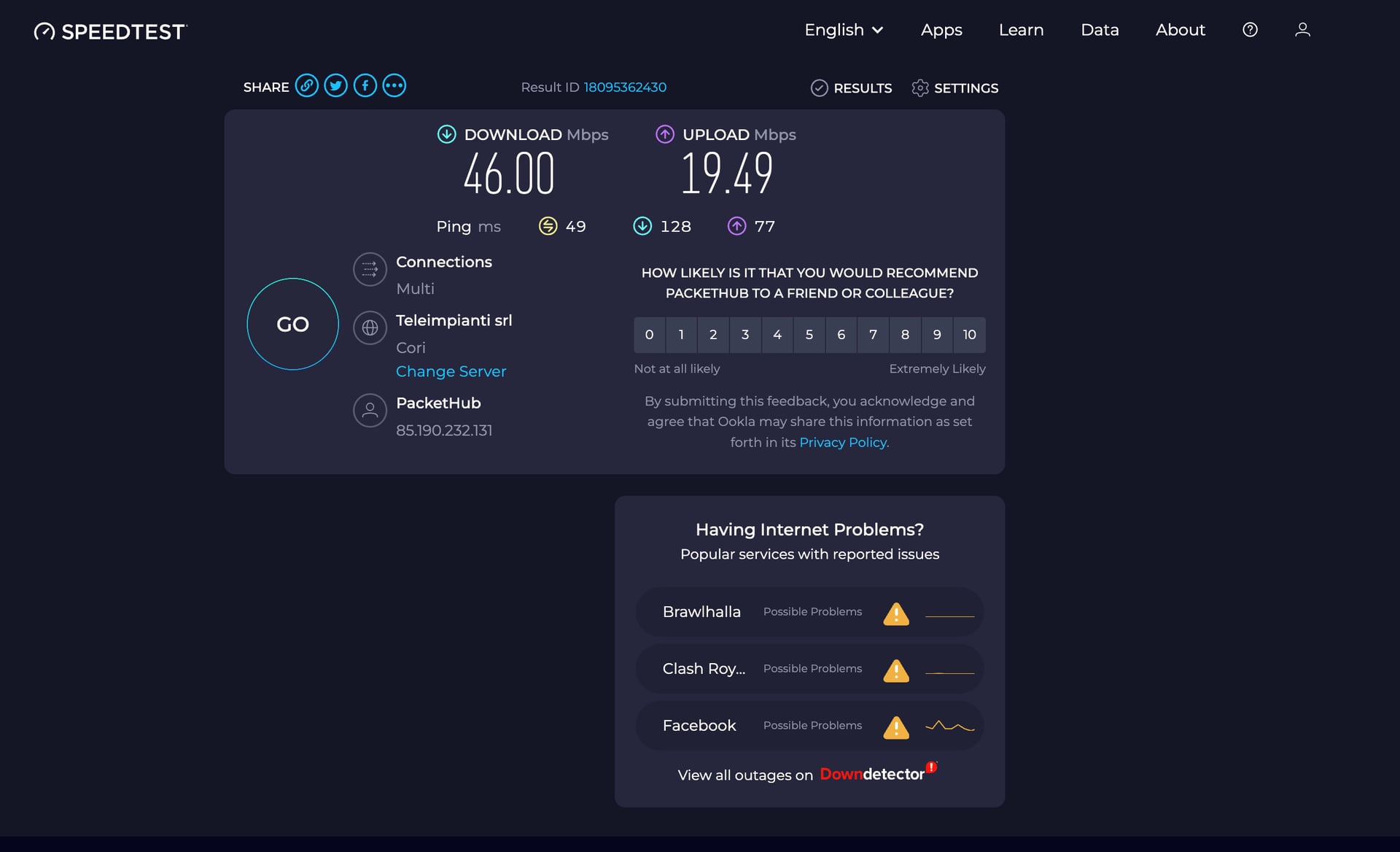The width and height of the screenshot is (1400, 852).
Task: Select rating 10 on recommendation scale
Action: (969, 335)
